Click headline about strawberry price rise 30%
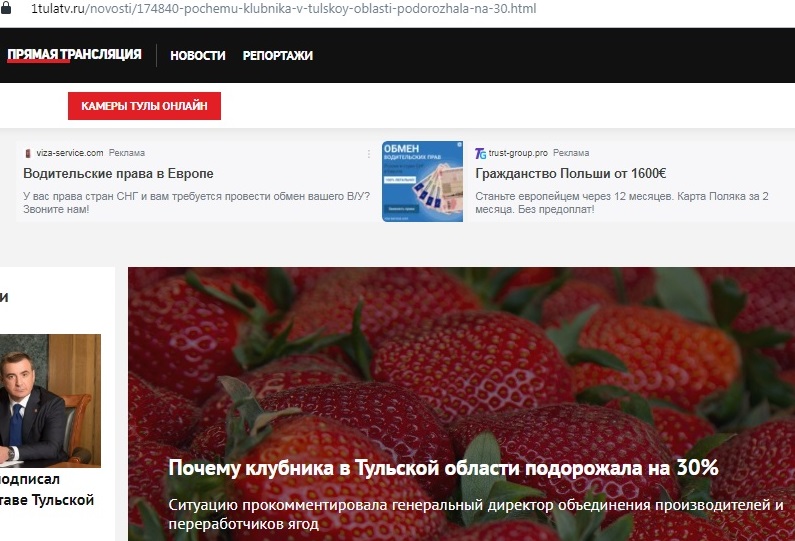The width and height of the screenshot is (795, 541). point(443,467)
